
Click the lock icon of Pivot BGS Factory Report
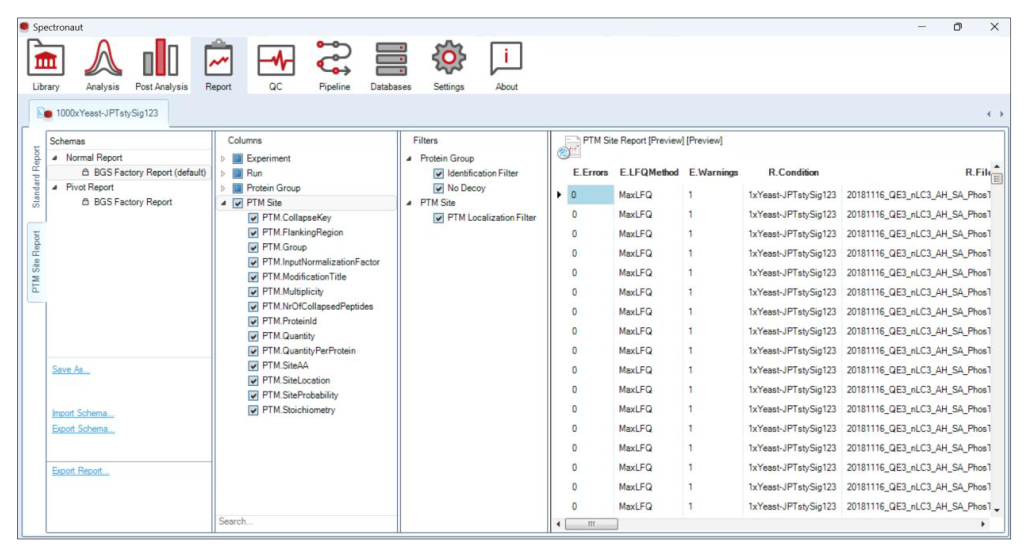coord(85,202)
